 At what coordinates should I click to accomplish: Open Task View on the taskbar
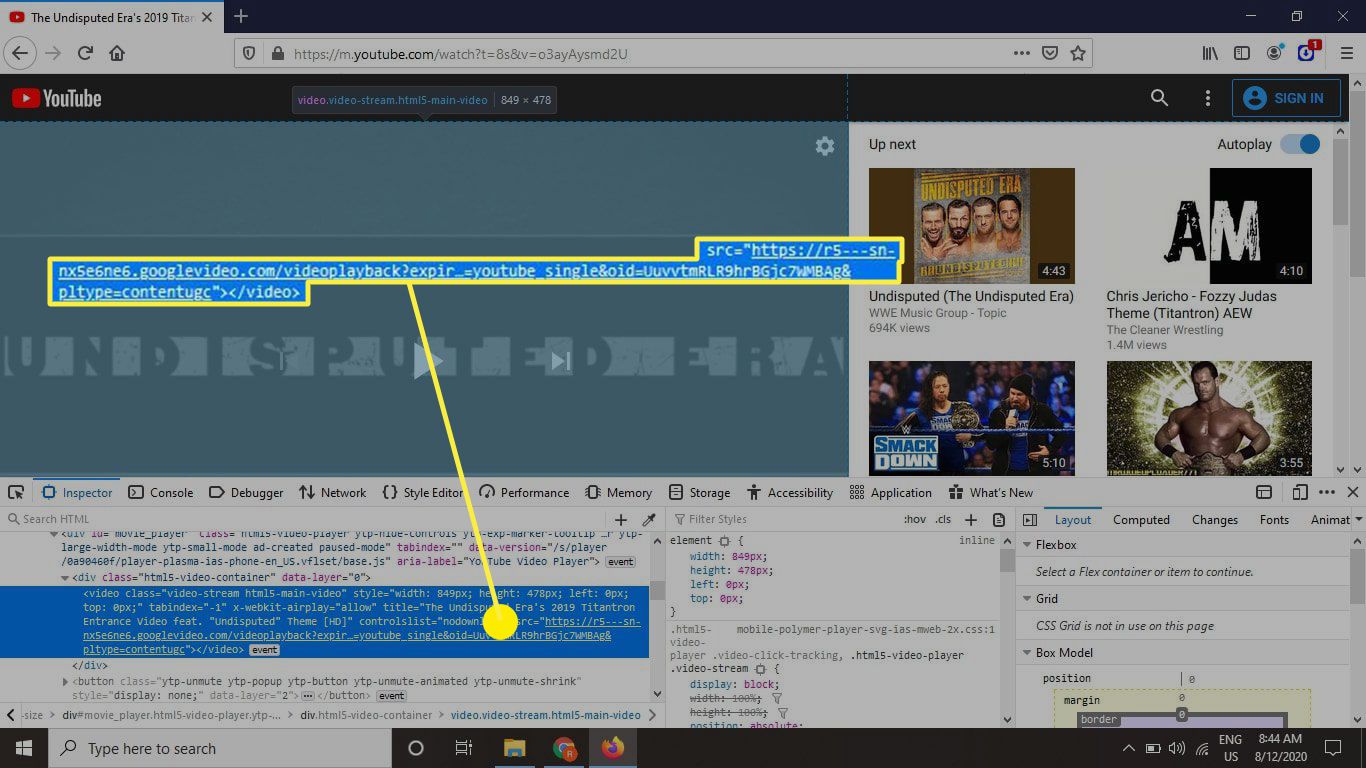(464, 748)
